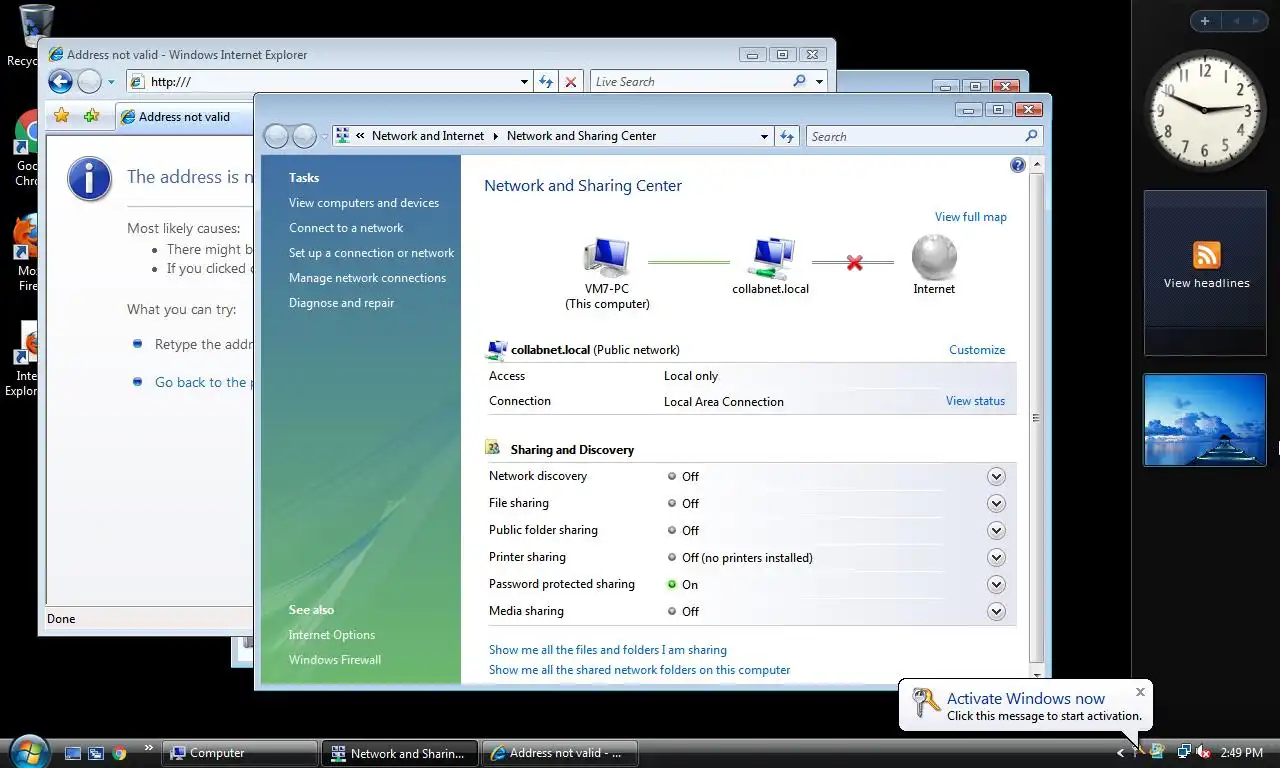Viewport: 1280px width, 768px height.
Task: Show hidden tray icons arrow
Action: point(1121,753)
